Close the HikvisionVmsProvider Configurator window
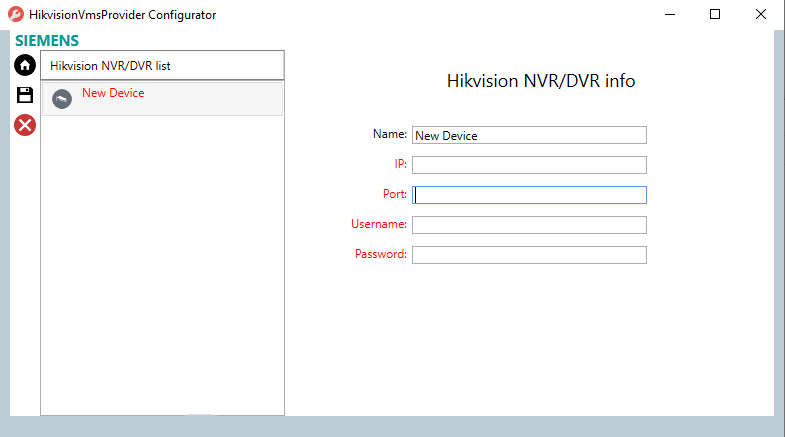 [761, 15]
